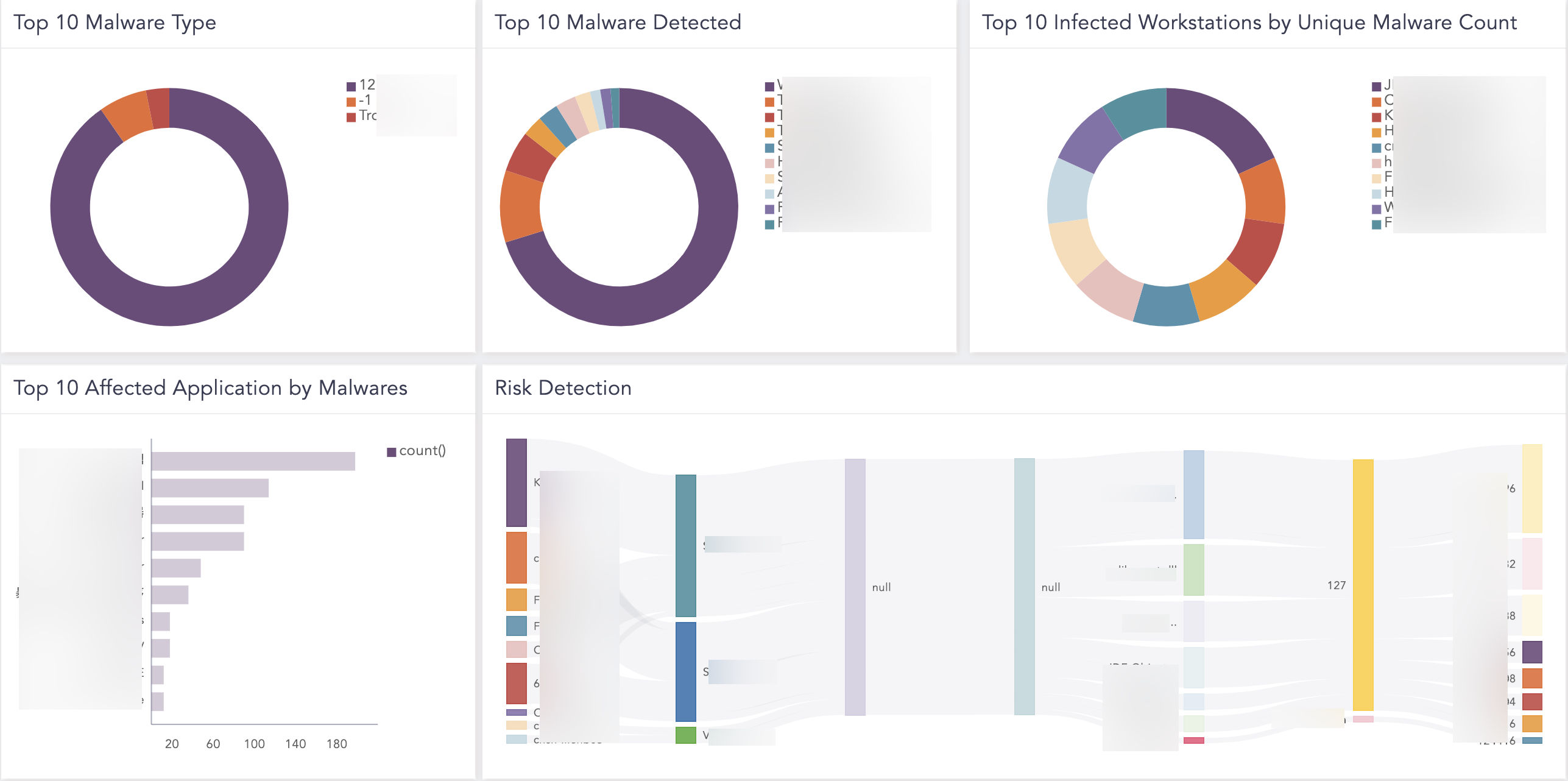Click the 'Top 10 Malware Detected' panel title

[618, 23]
